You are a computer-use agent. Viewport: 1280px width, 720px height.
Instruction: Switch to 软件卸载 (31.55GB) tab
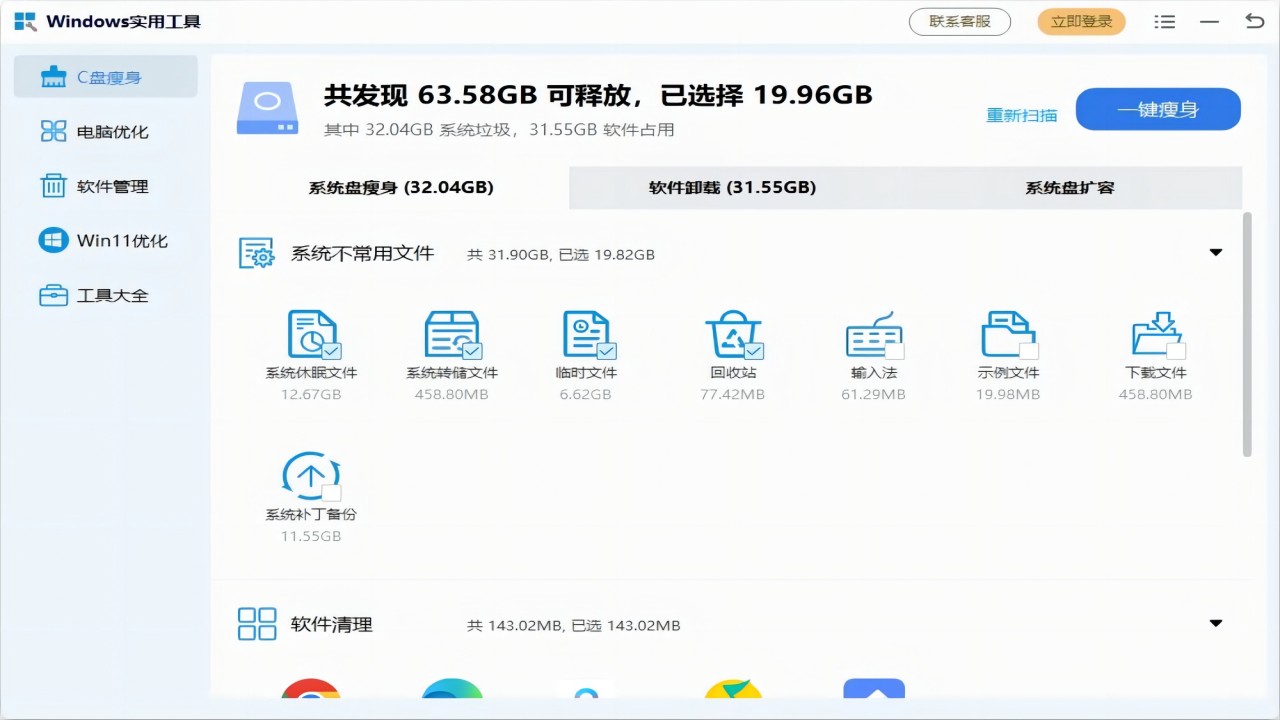pyautogui.click(x=732, y=187)
